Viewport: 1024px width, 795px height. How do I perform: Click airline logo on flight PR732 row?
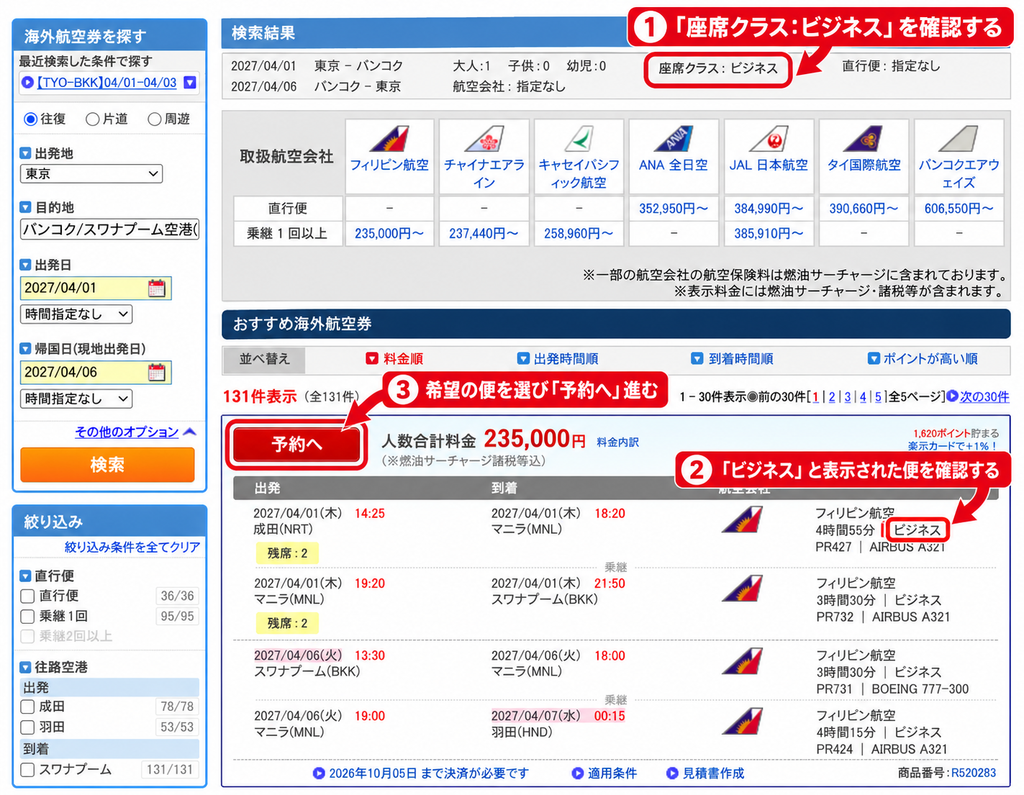[x=742, y=589]
